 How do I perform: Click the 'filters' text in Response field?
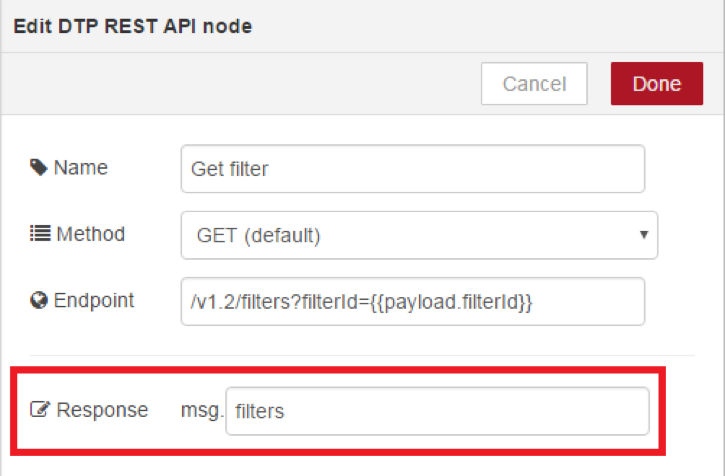[x=259, y=411]
